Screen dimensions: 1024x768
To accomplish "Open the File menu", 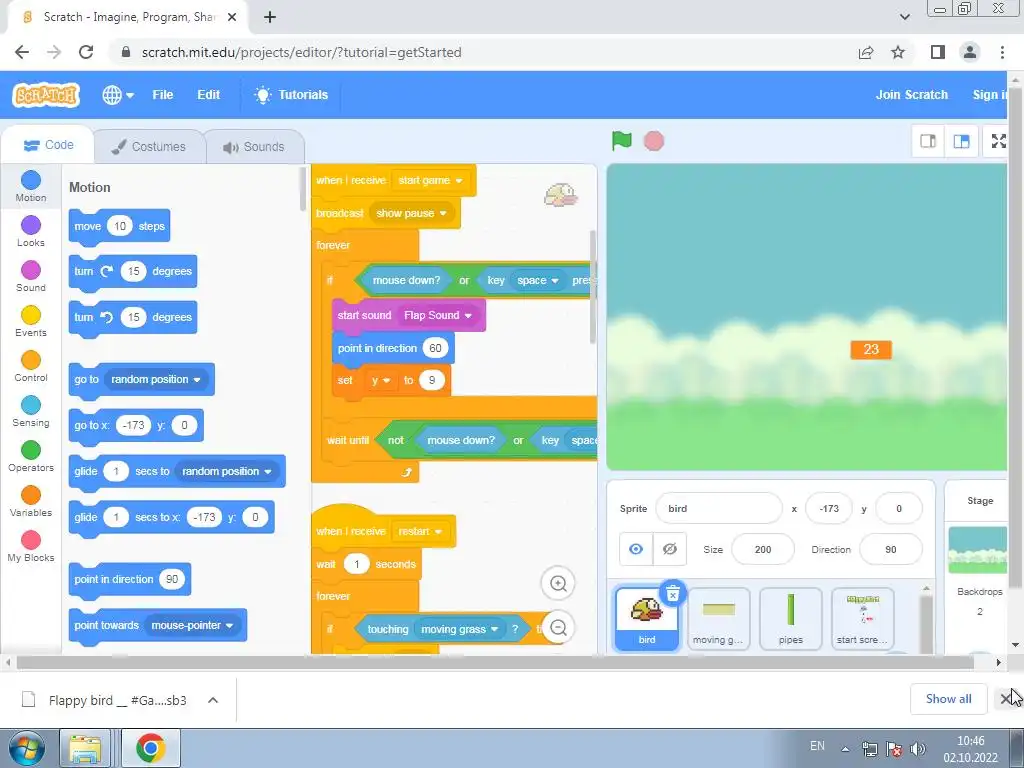I will (x=163, y=95).
